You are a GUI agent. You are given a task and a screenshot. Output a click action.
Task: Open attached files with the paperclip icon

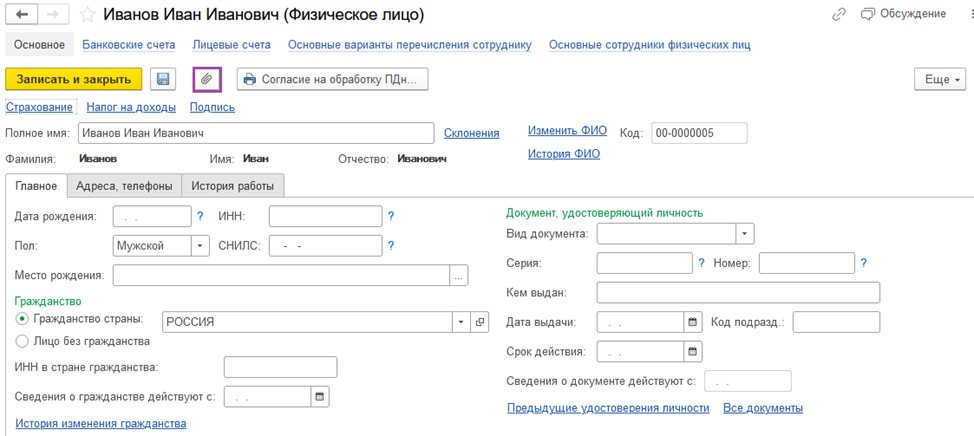tap(207, 79)
